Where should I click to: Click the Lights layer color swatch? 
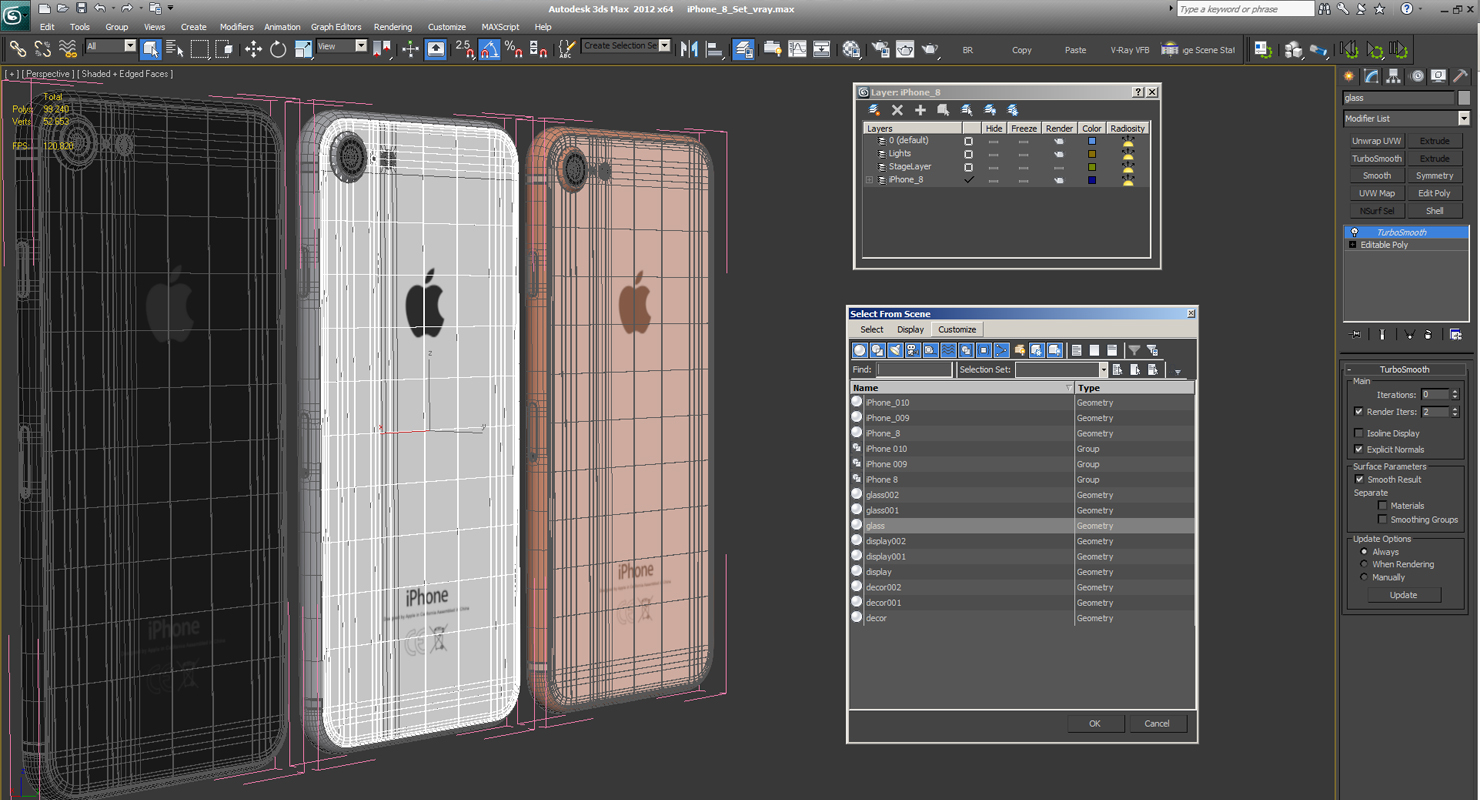[x=1092, y=154]
